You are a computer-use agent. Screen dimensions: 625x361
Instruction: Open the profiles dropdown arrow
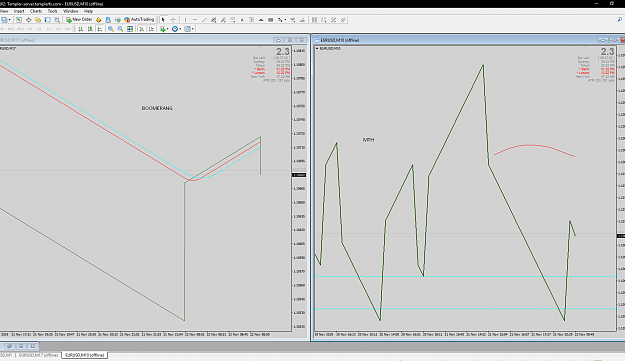click(x=10, y=20)
